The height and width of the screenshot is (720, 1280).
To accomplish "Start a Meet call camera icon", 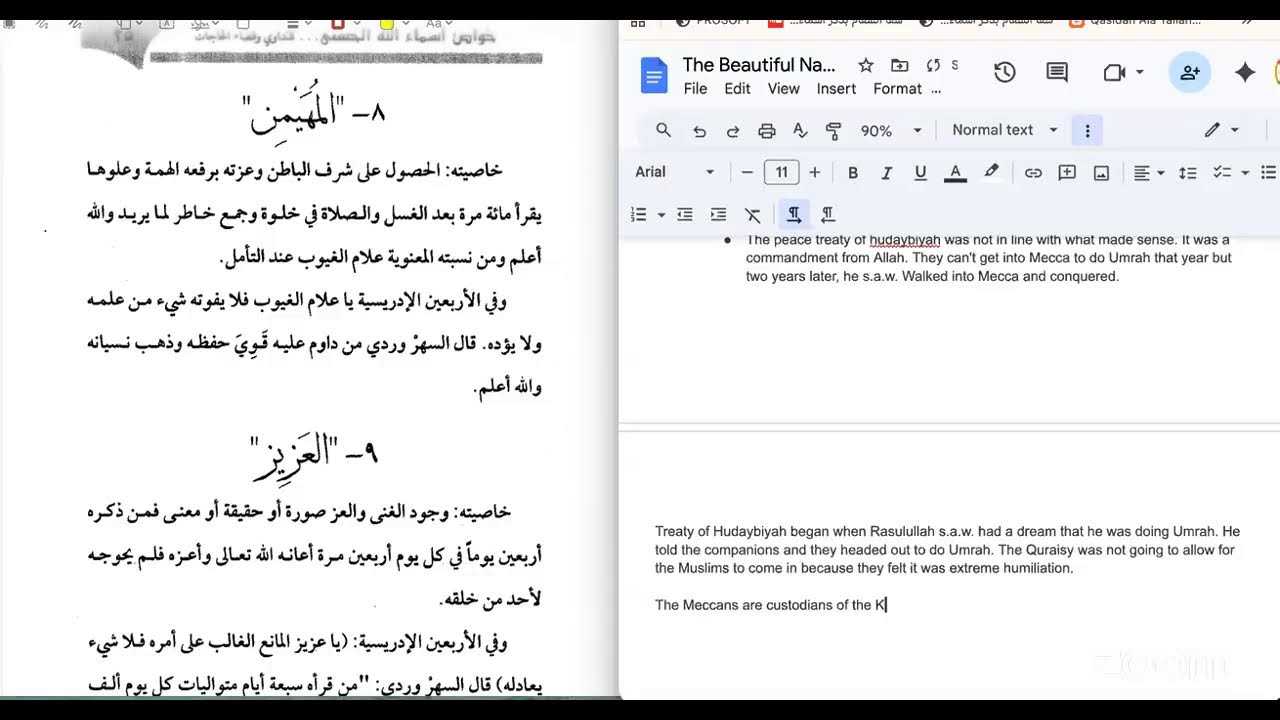I will click(x=1114, y=72).
